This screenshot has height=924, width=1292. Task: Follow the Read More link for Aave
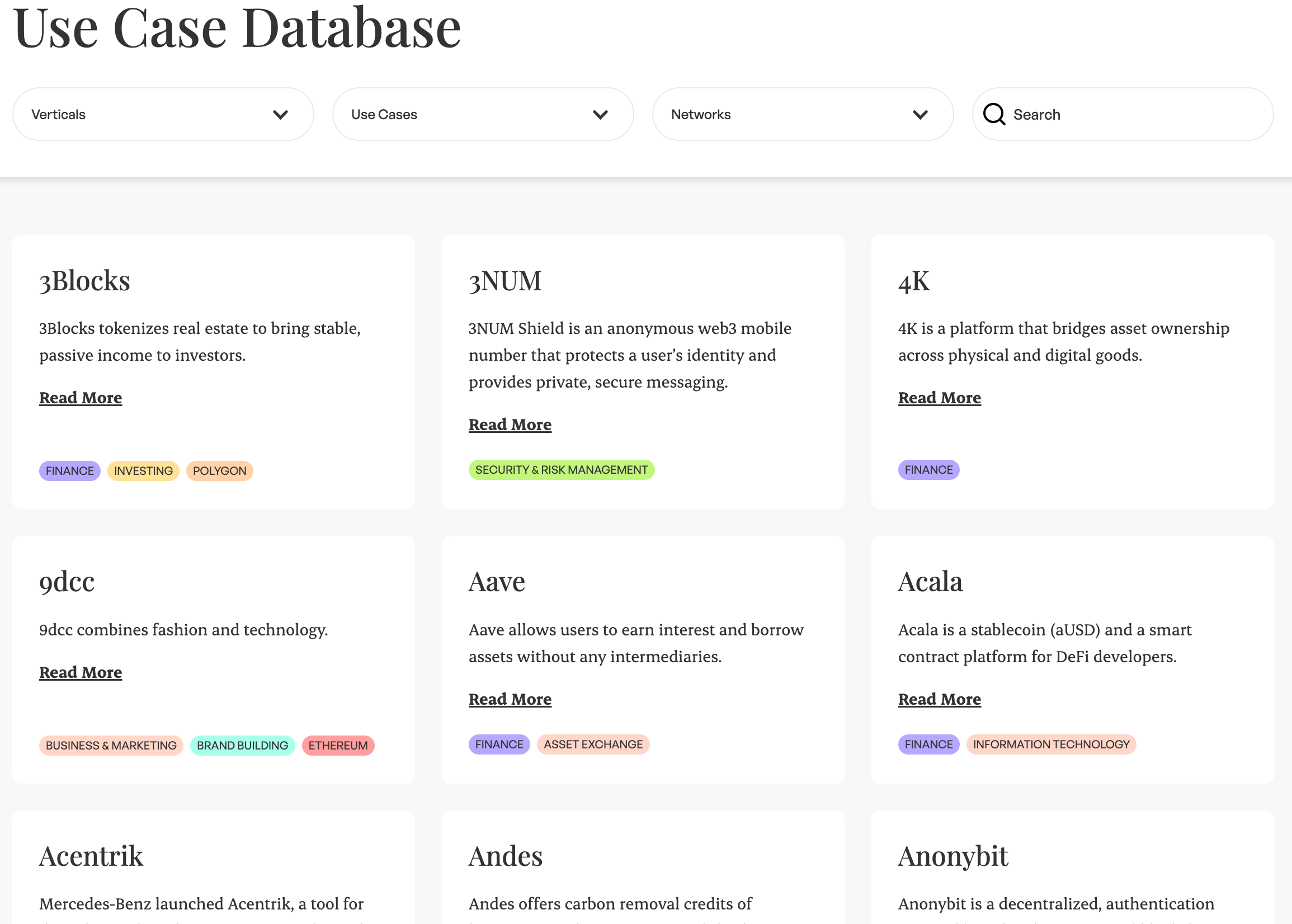[510, 699]
